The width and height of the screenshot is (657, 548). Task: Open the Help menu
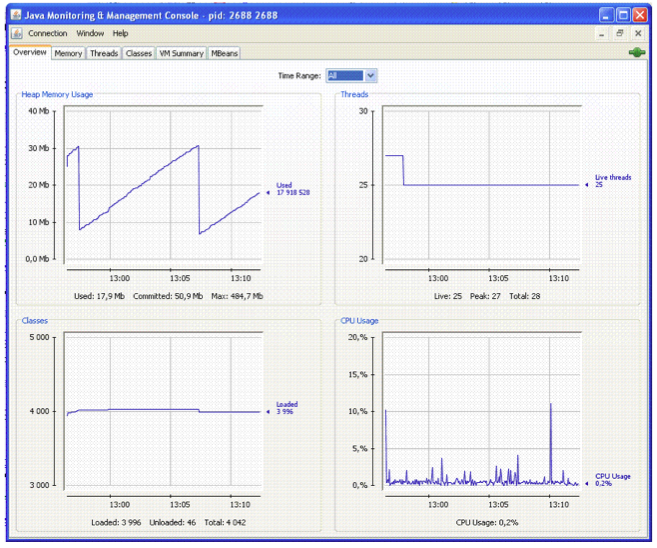pyautogui.click(x=121, y=34)
